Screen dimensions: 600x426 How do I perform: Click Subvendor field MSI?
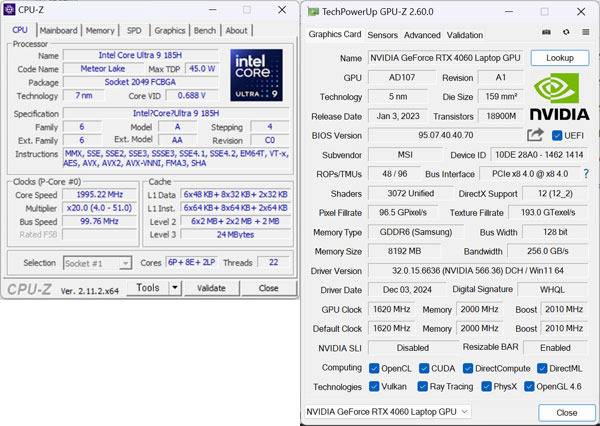(x=405, y=155)
